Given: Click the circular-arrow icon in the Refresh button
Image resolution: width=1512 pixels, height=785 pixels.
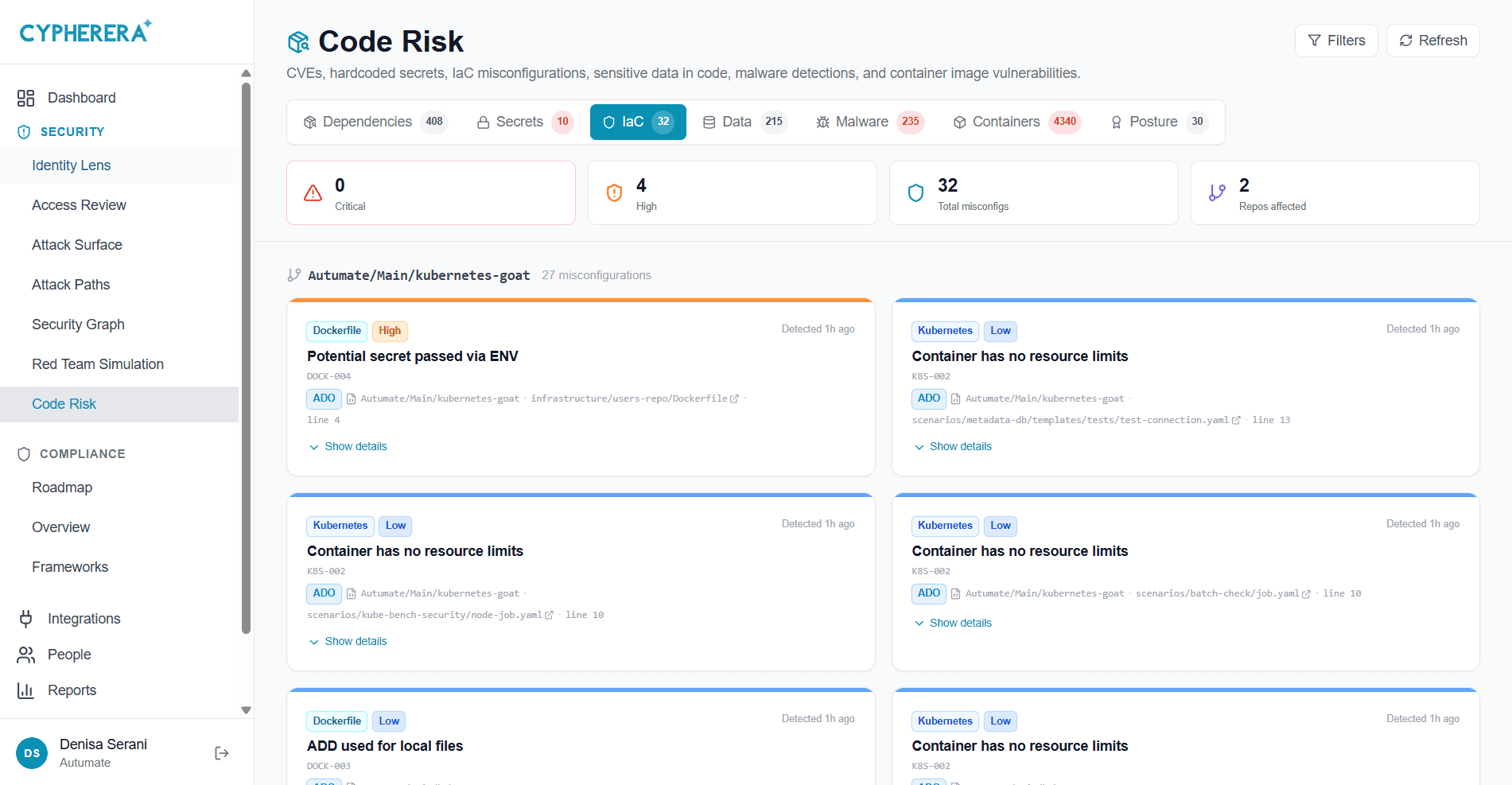Looking at the screenshot, I should (x=1406, y=41).
